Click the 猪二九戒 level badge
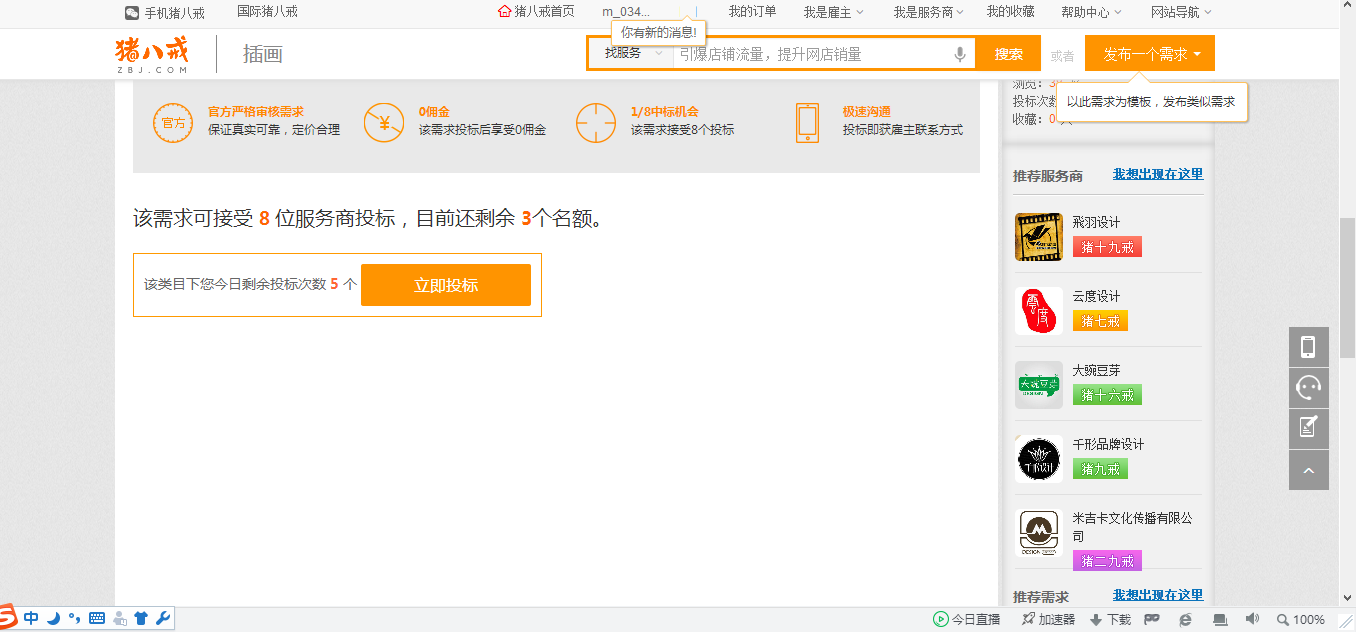Viewport: 1356px width, 632px height. pyautogui.click(x=1107, y=561)
